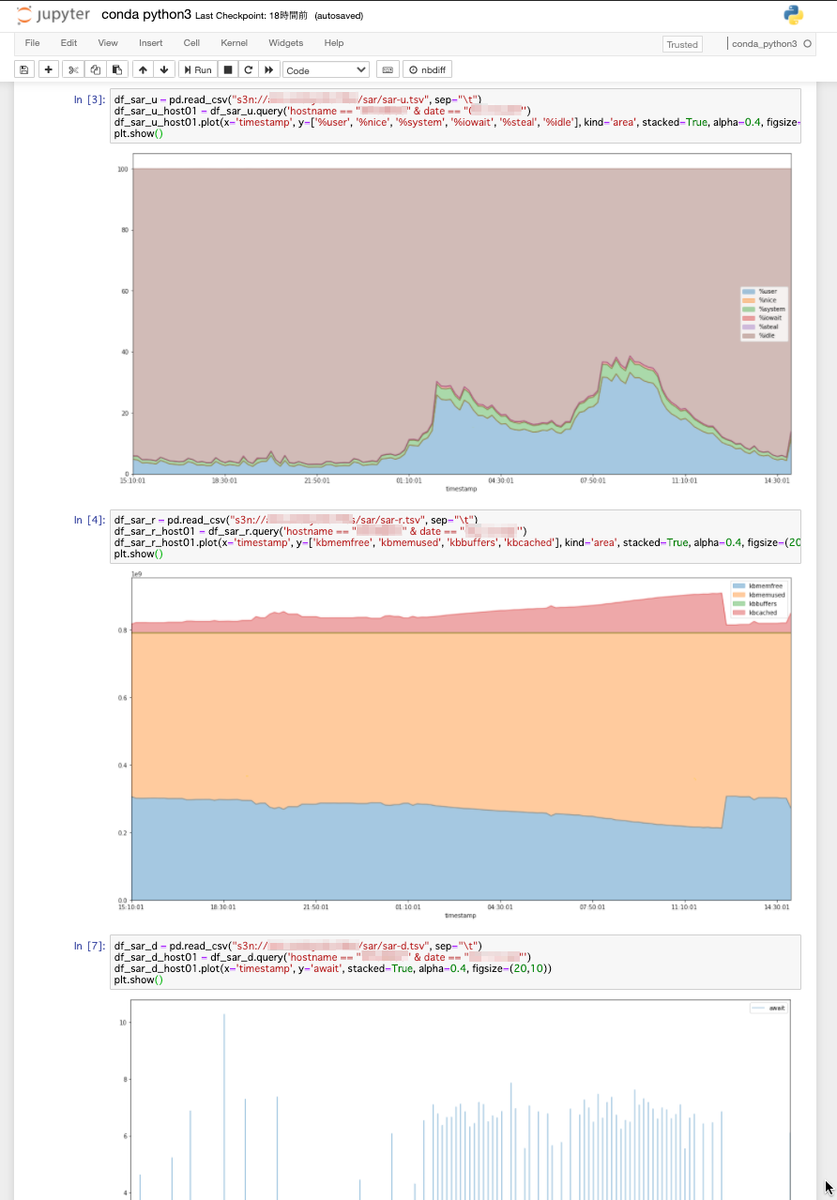
Task: Click the memory usage stacked area chart
Action: (x=460, y=737)
